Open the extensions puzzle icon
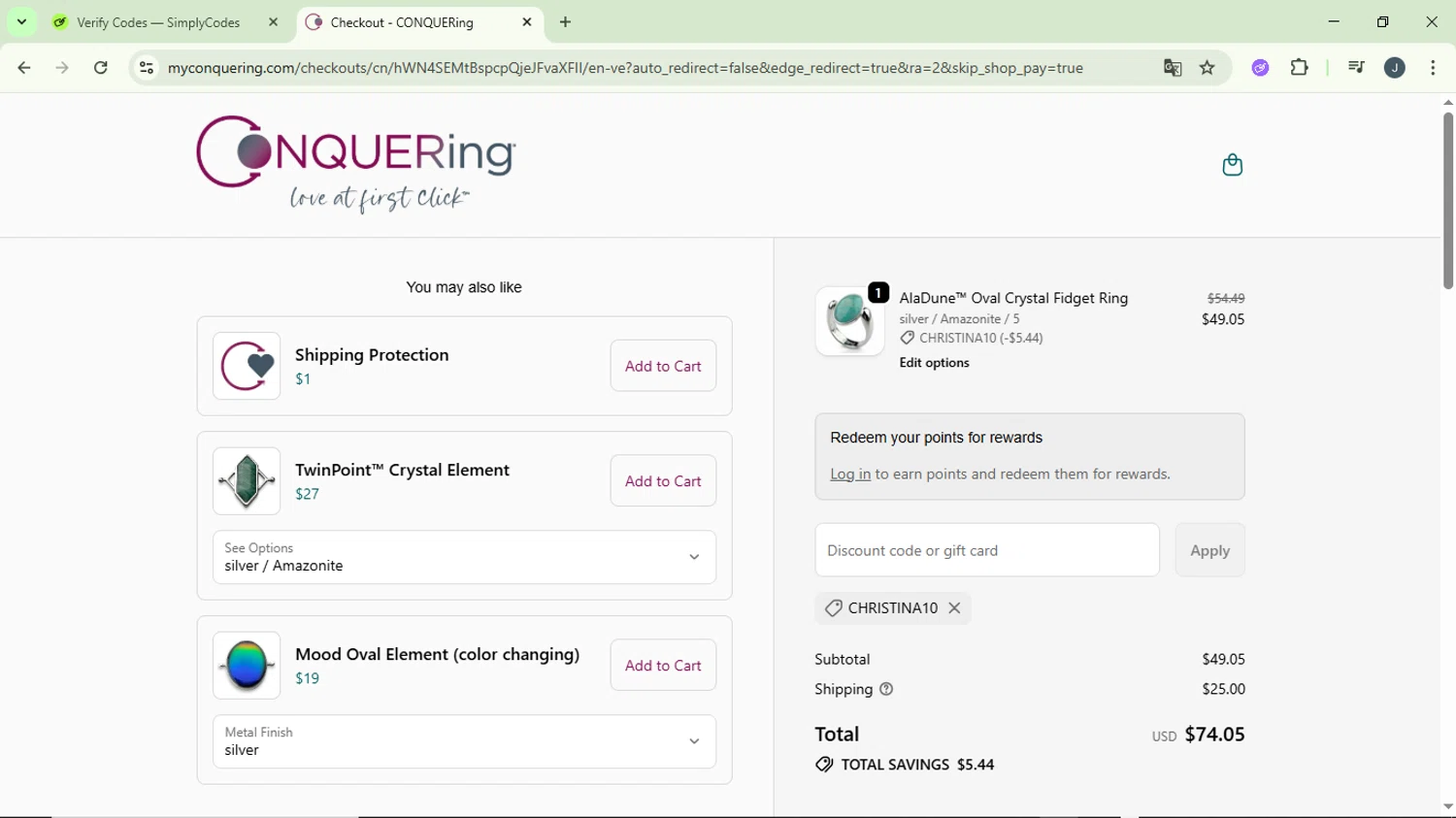 [1300, 68]
